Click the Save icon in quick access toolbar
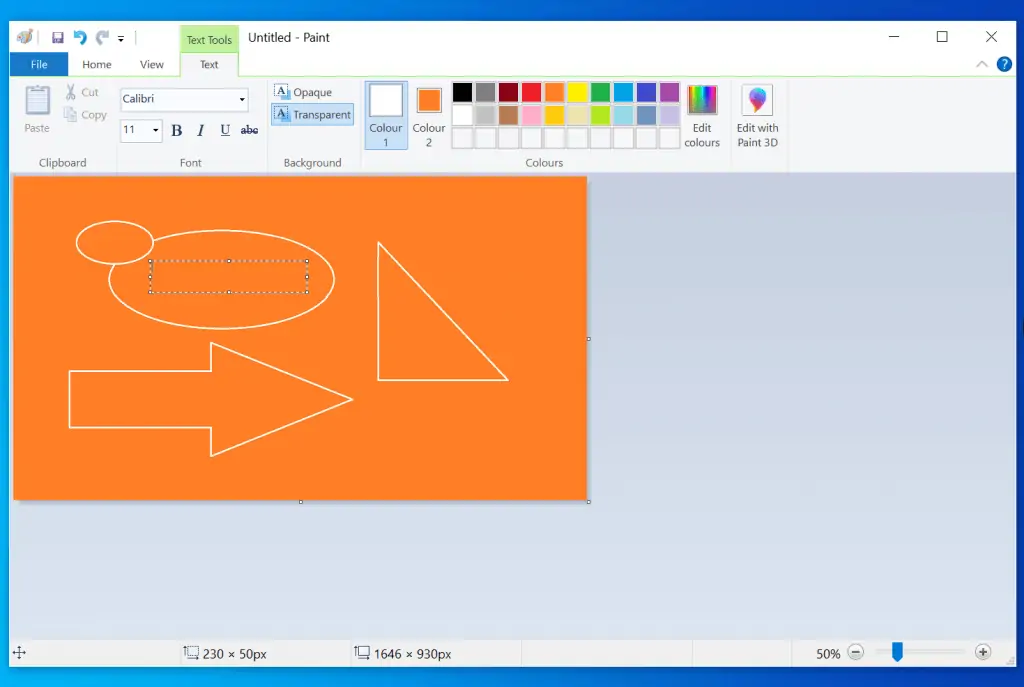 coord(58,38)
